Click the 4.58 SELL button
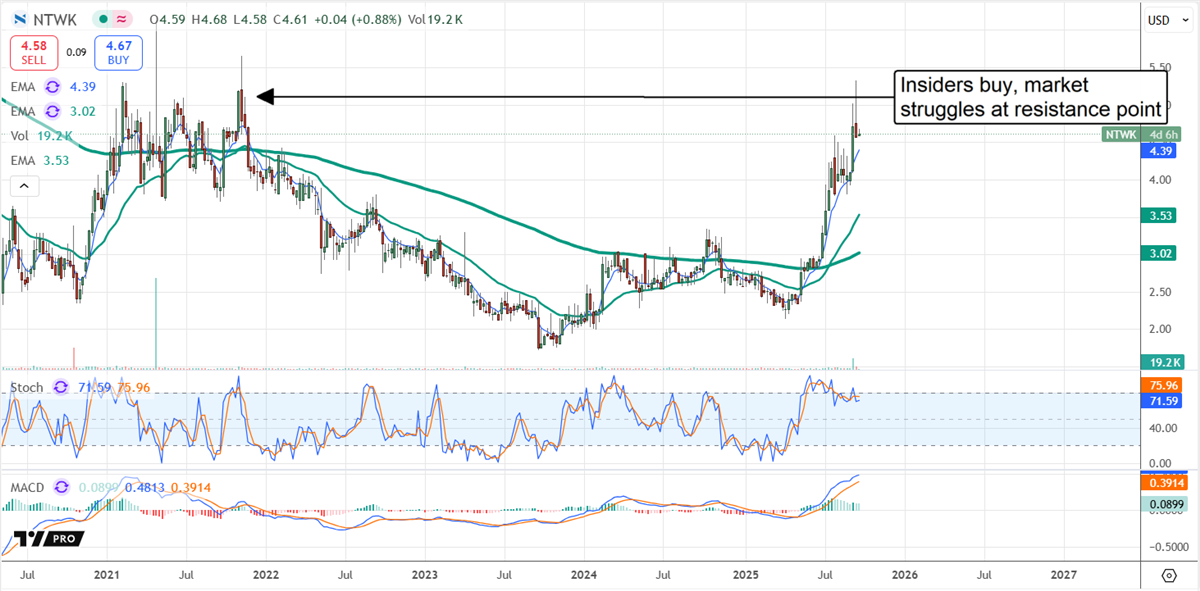 [x=33, y=52]
